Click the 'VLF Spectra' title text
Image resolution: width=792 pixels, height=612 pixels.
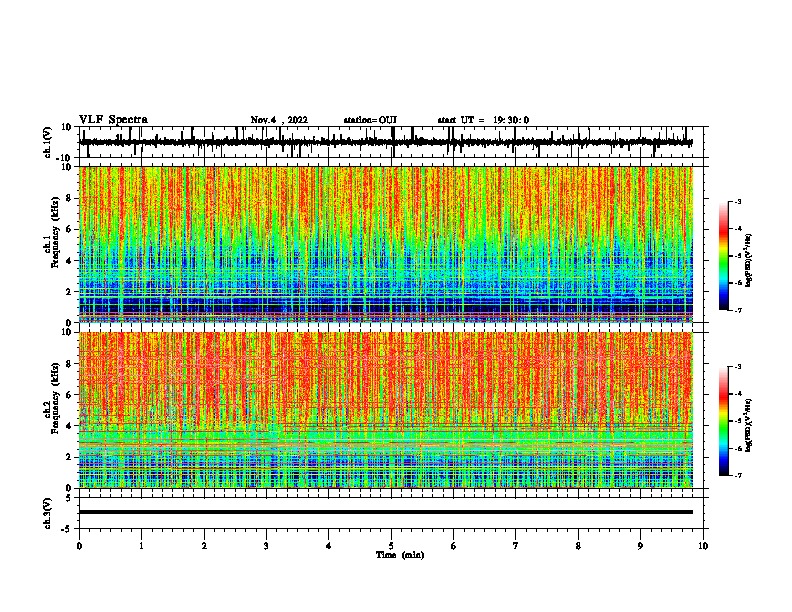coord(113,120)
